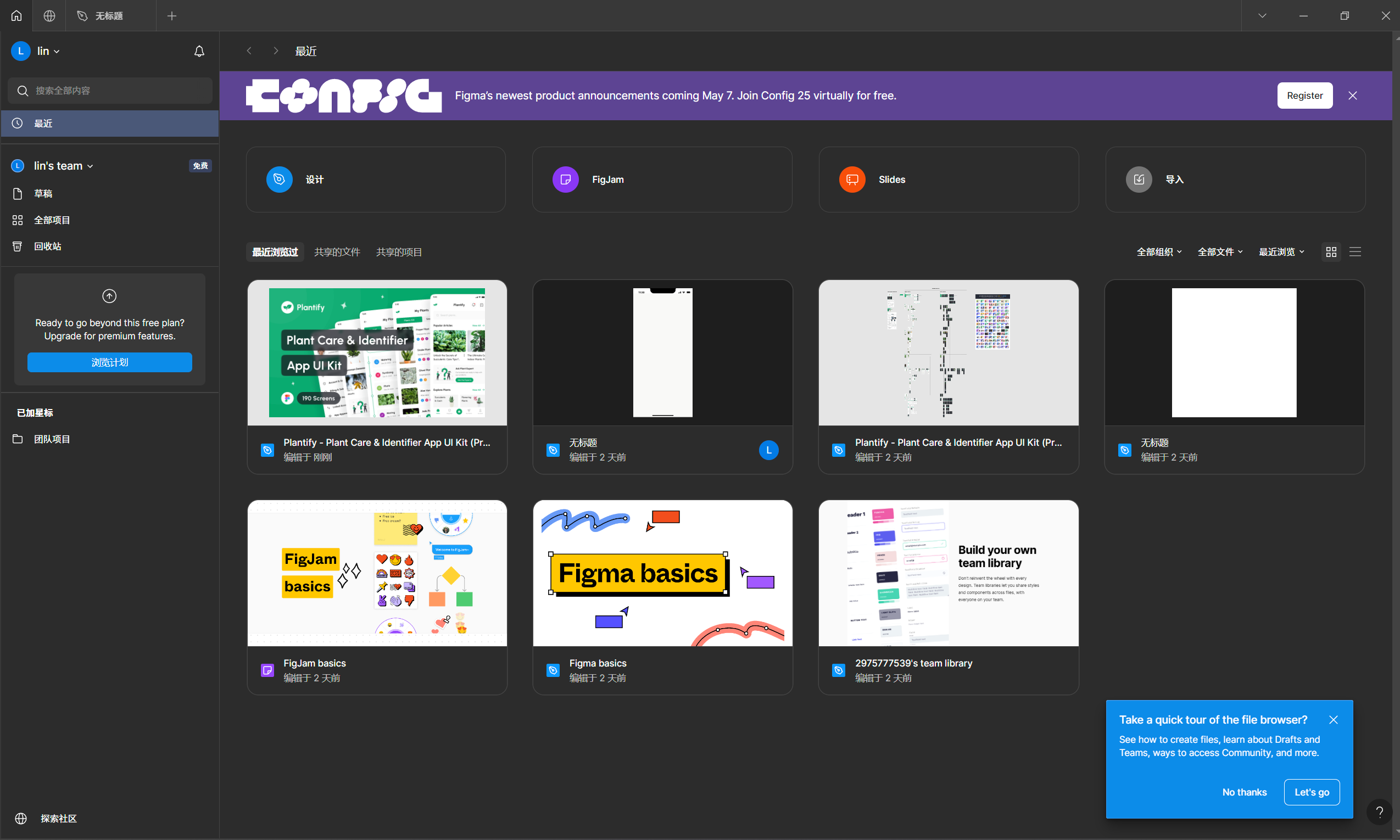Click the Register button in the banner
This screenshot has height=840, width=1400.
coord(1304,96)
